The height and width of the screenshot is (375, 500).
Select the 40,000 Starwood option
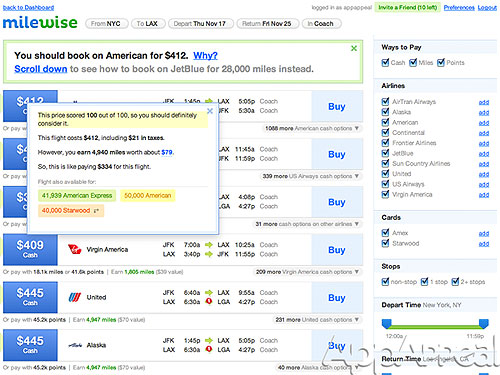click(x=71, y=211)
